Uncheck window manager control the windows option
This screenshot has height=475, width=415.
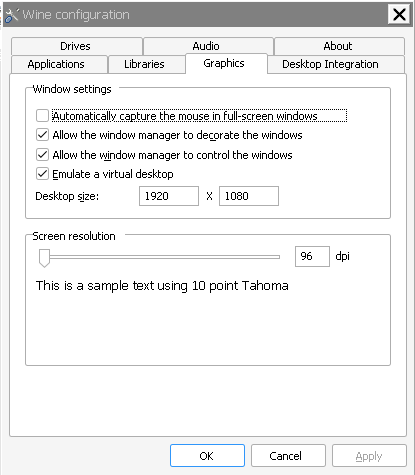coord(42,155)
